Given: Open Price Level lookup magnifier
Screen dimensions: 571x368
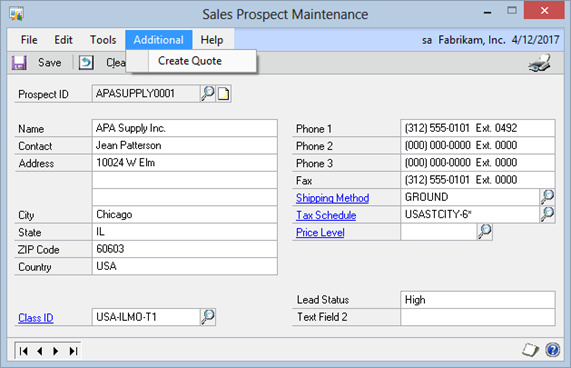Looking at the screenshot, I should tap(485, 232).
